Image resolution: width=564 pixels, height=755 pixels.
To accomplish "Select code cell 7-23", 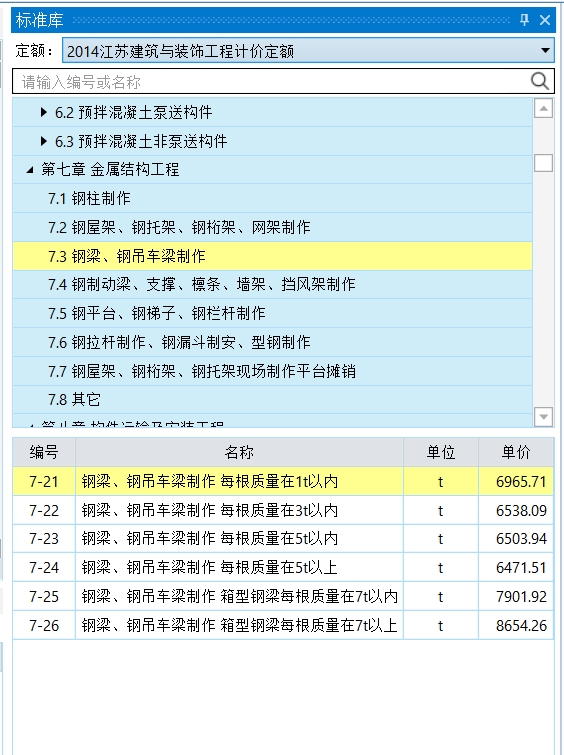I will 44,539.
